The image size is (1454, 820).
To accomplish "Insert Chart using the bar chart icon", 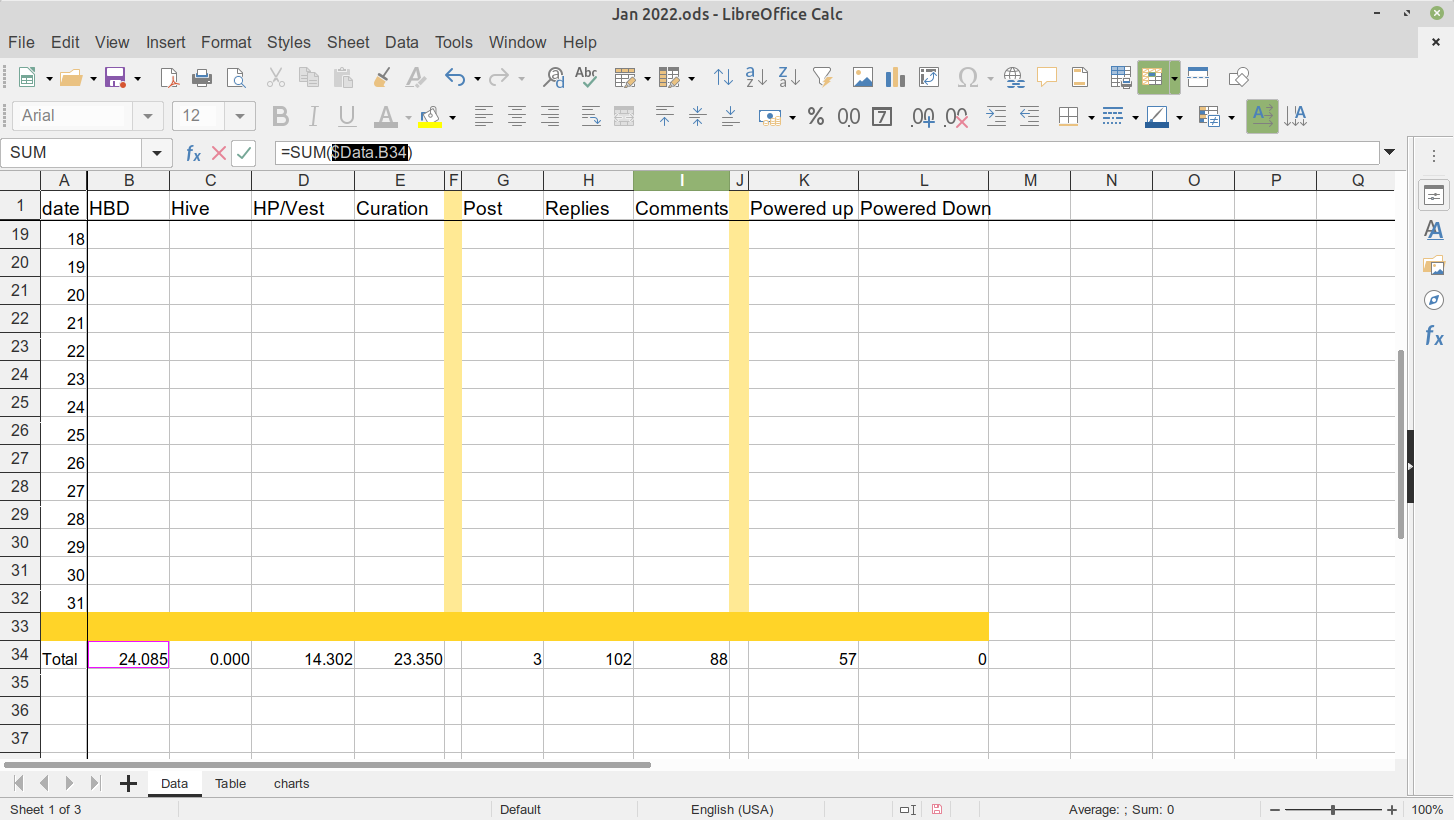I will [895, 78].
